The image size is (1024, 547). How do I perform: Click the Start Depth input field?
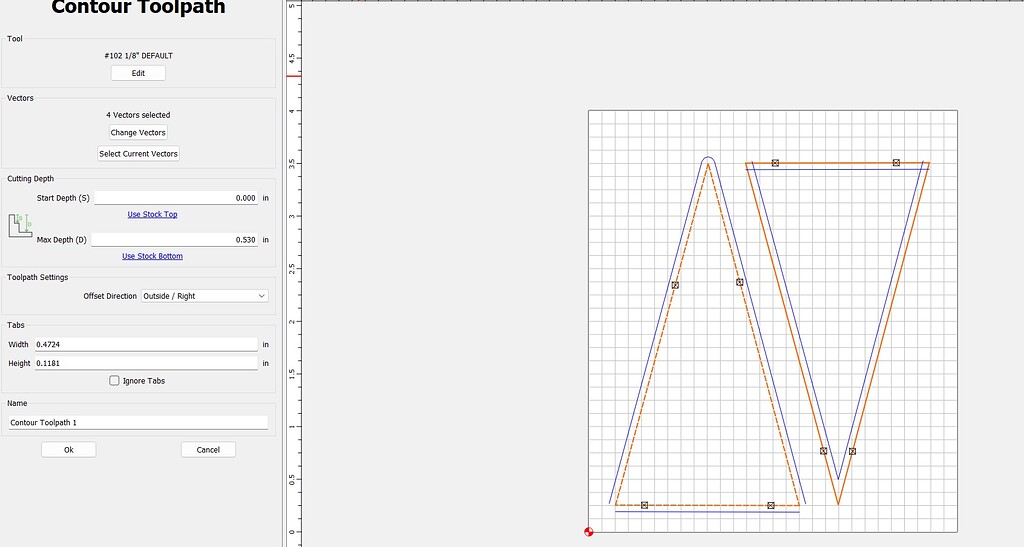click(x=176, y=198)
